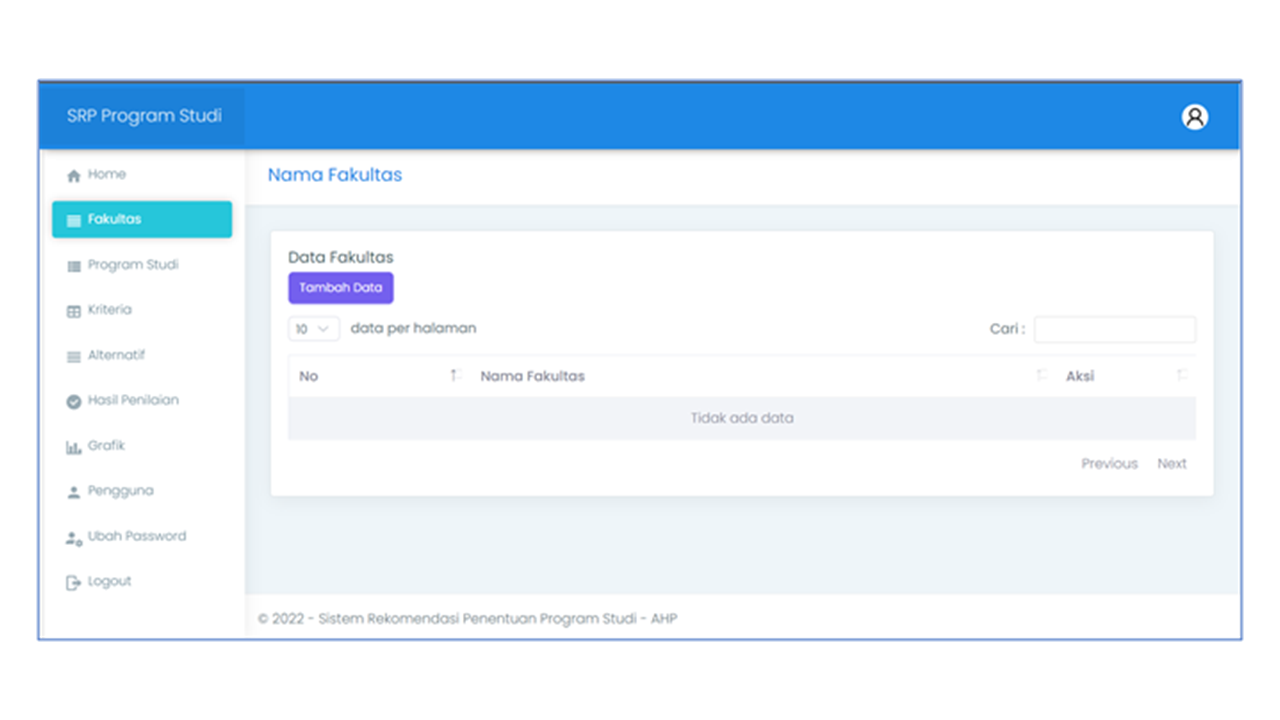Screen dimensions: 1280x720
Task: Click the Home house icon in sidebar
Action: click(73, 176)
